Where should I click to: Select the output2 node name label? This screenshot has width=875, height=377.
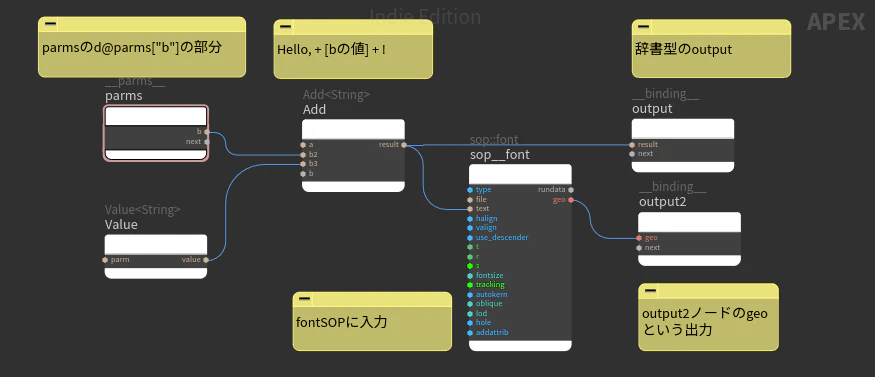(x=662, y=202)
